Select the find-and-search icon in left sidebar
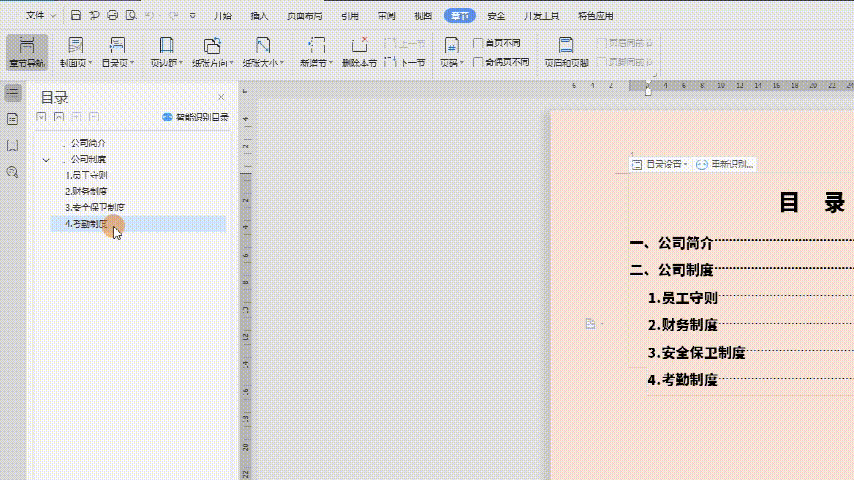The height and width of the screenshot is (480, 854). click(x=13, y=172)
